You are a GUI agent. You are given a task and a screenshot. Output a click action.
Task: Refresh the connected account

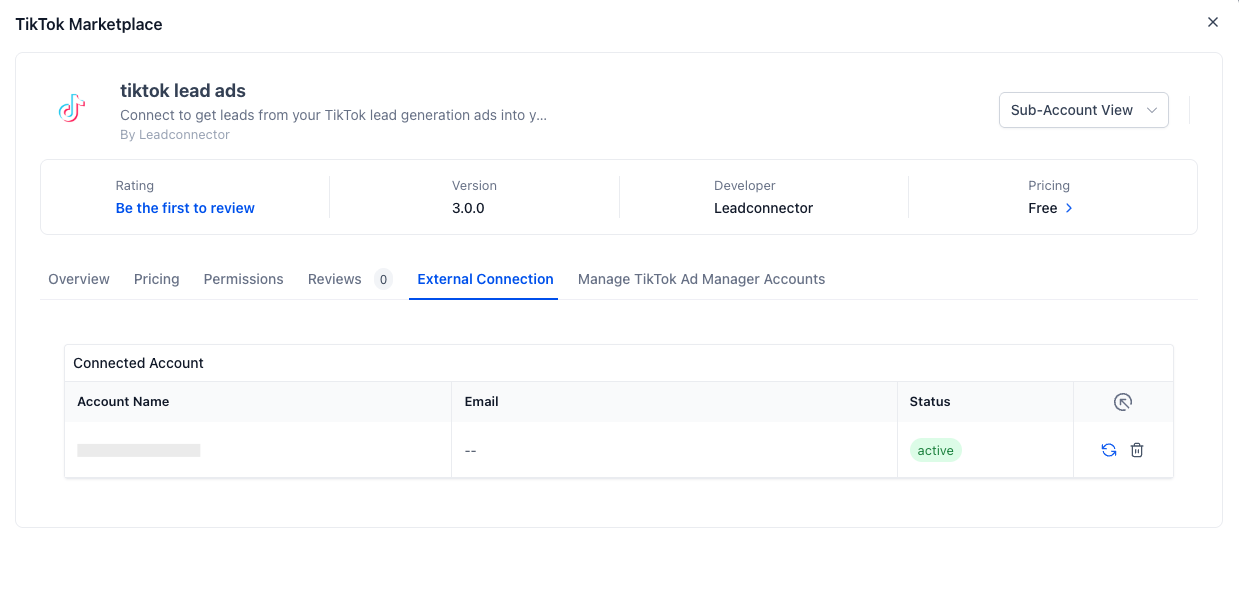tap(1109, 450)
